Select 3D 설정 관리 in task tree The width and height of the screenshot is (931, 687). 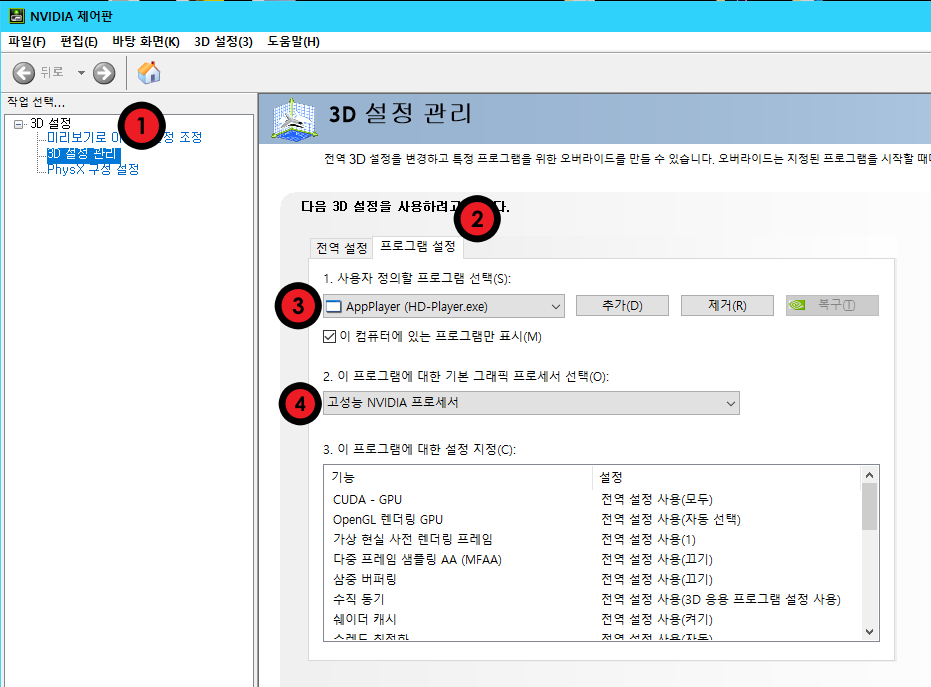point(84,154)
